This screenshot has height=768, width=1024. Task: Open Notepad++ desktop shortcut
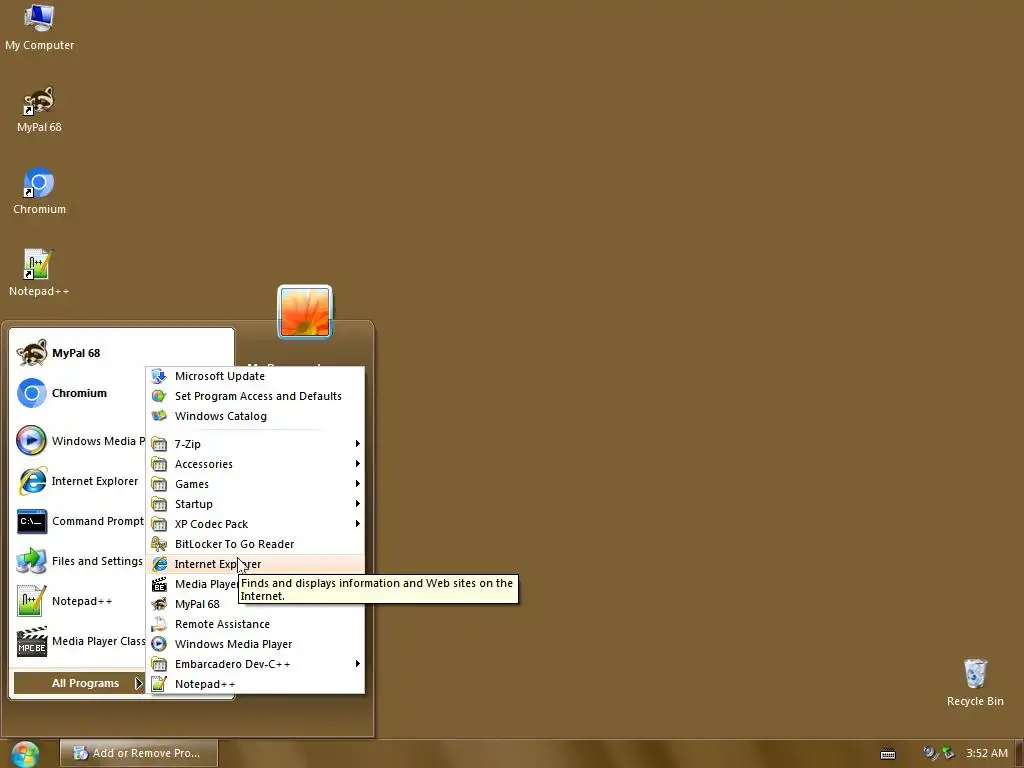(39, 273)
